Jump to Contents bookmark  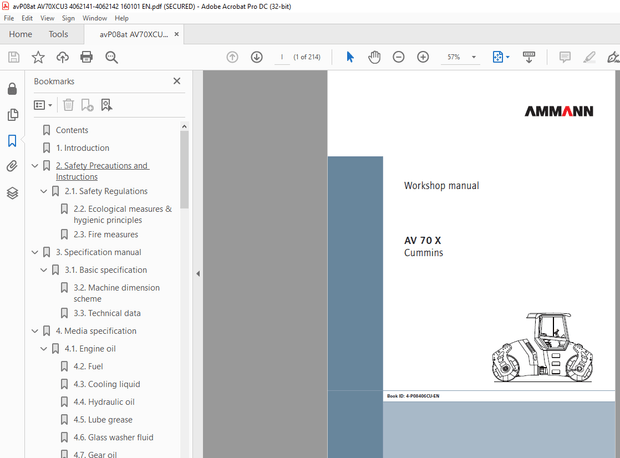[x=72, y=130]
